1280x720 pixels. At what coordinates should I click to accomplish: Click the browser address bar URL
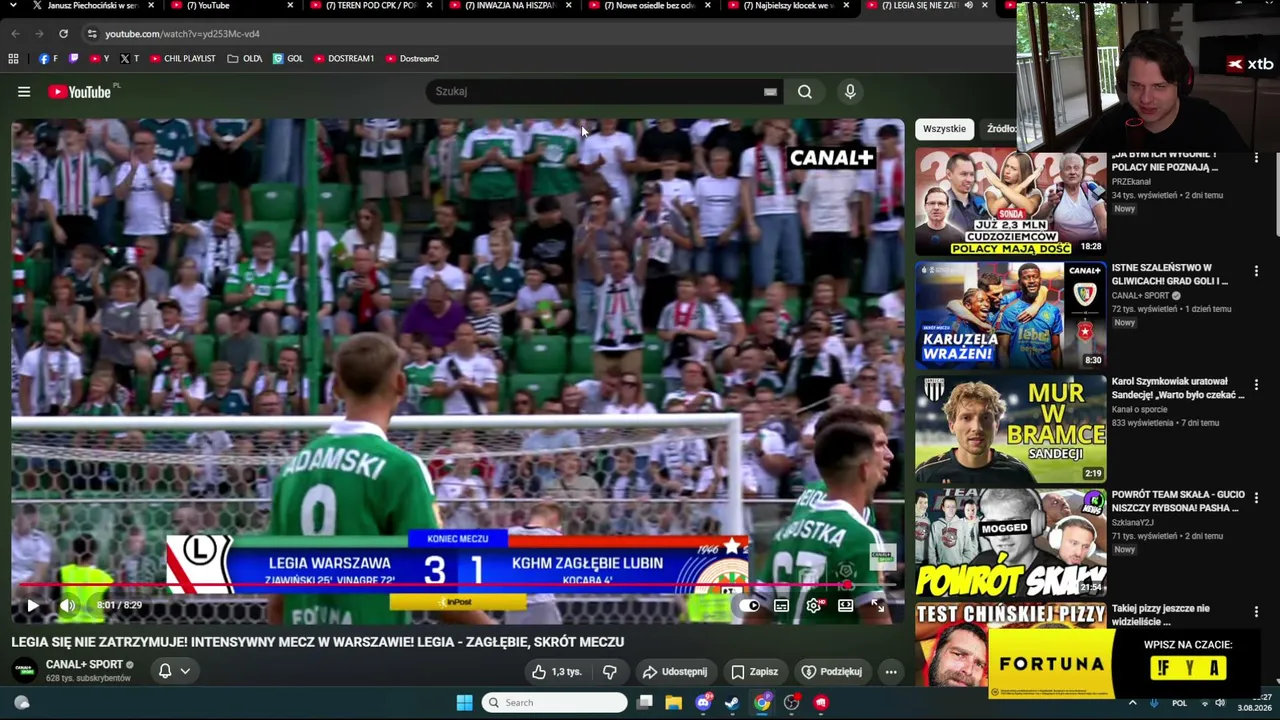coord(182,34)
